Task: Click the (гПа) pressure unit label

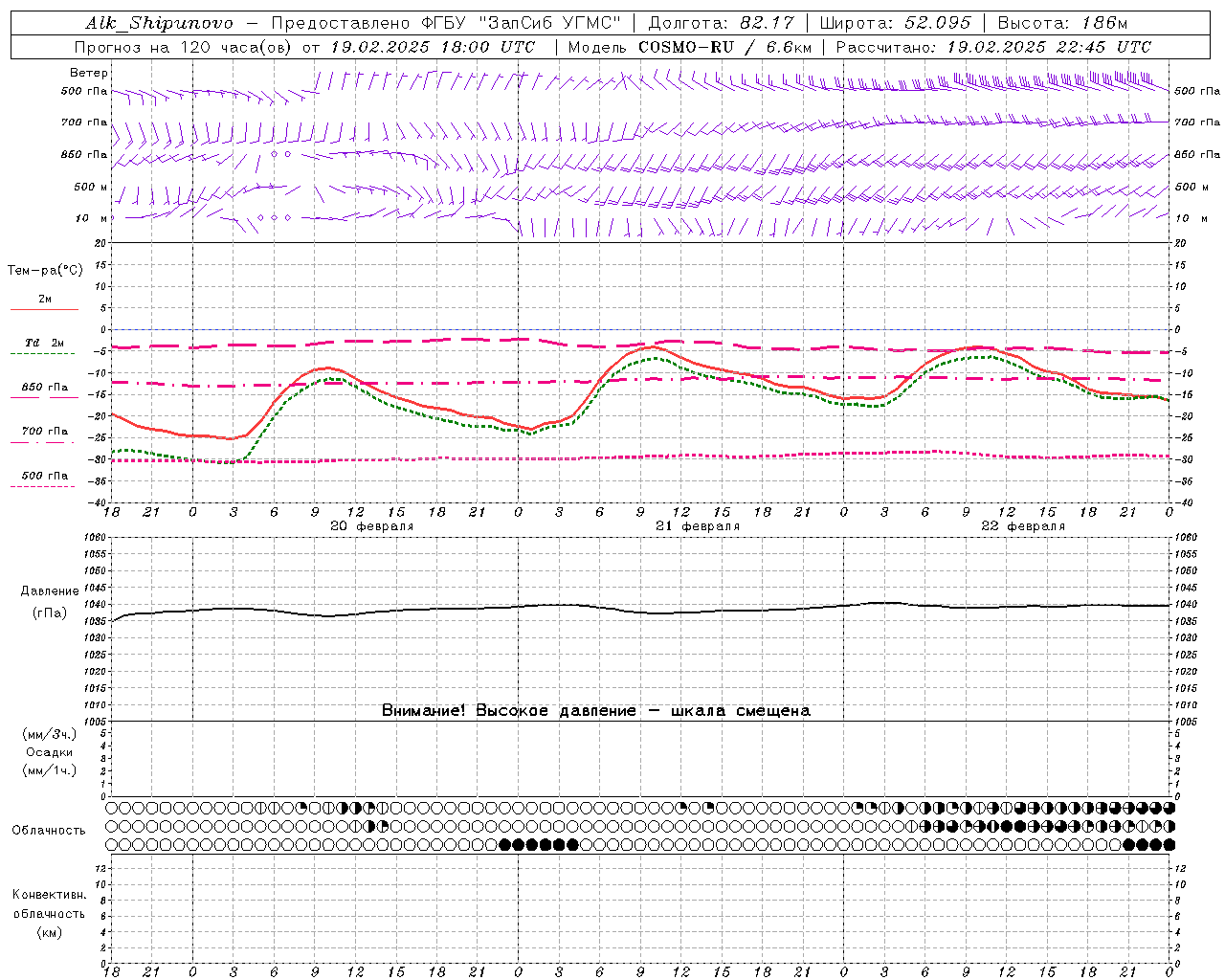Action: 50,612
